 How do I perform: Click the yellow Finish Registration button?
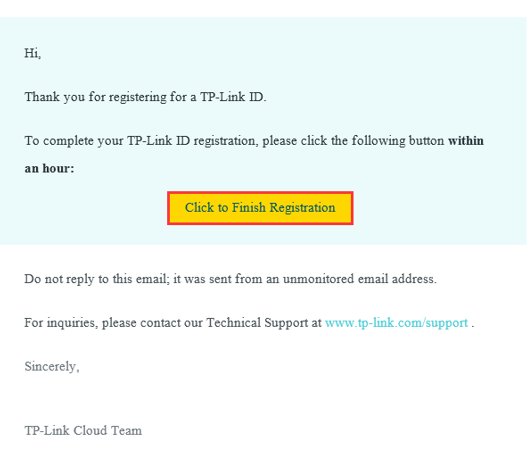coord(260,208)
